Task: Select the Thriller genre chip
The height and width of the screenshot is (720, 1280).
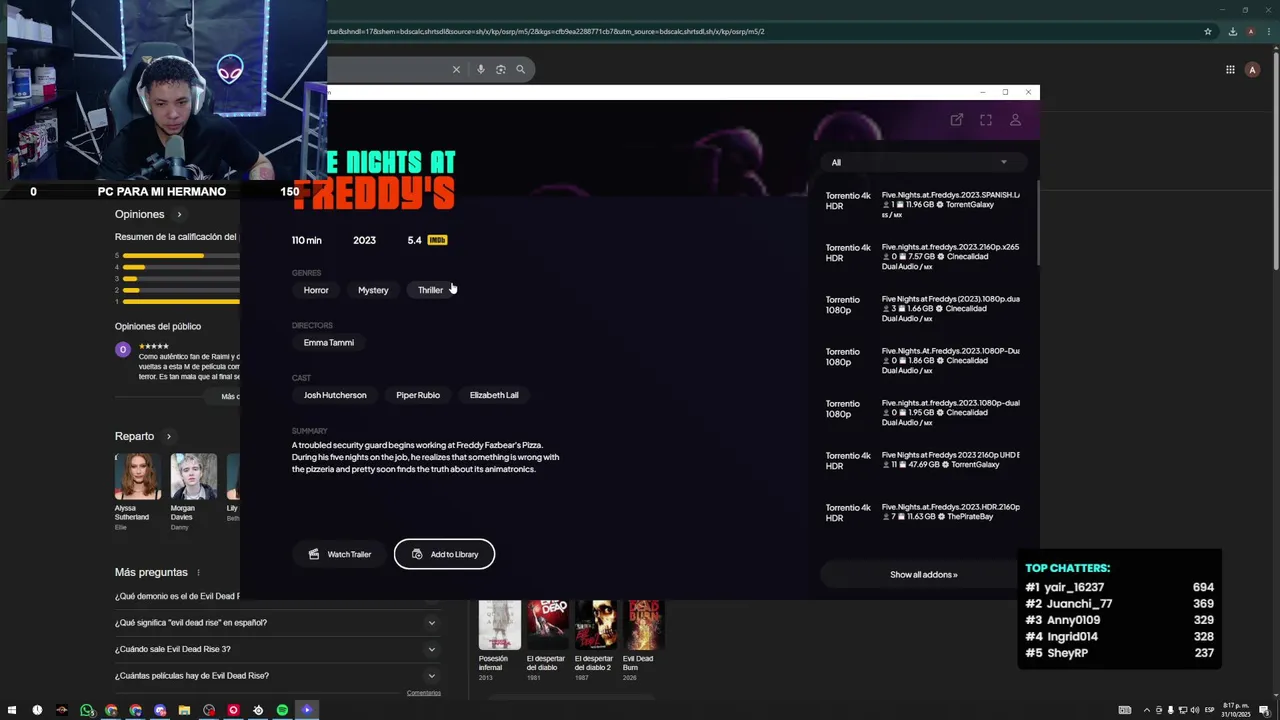Action: click(430, 290)
